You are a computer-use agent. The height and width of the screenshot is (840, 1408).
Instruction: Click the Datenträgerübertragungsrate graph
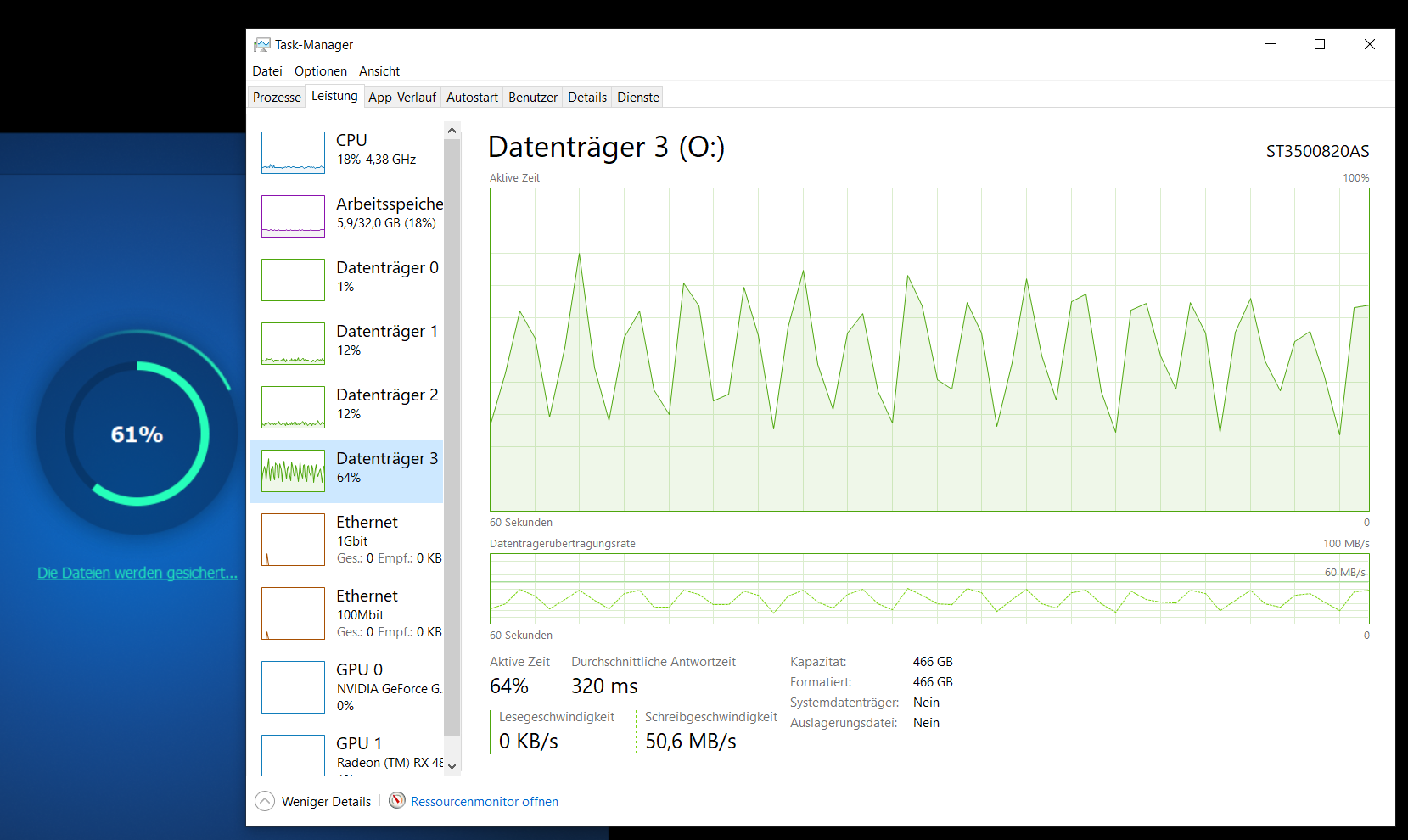(929, 589)
